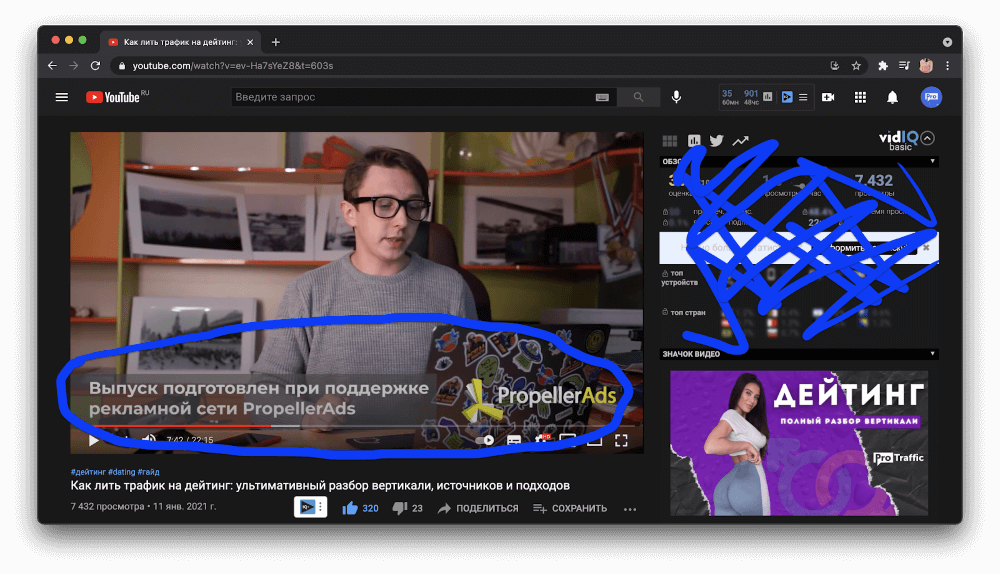The image size is (1000, 574).
Task: Select the YouTube video browser tab
Action: point(180,42)
